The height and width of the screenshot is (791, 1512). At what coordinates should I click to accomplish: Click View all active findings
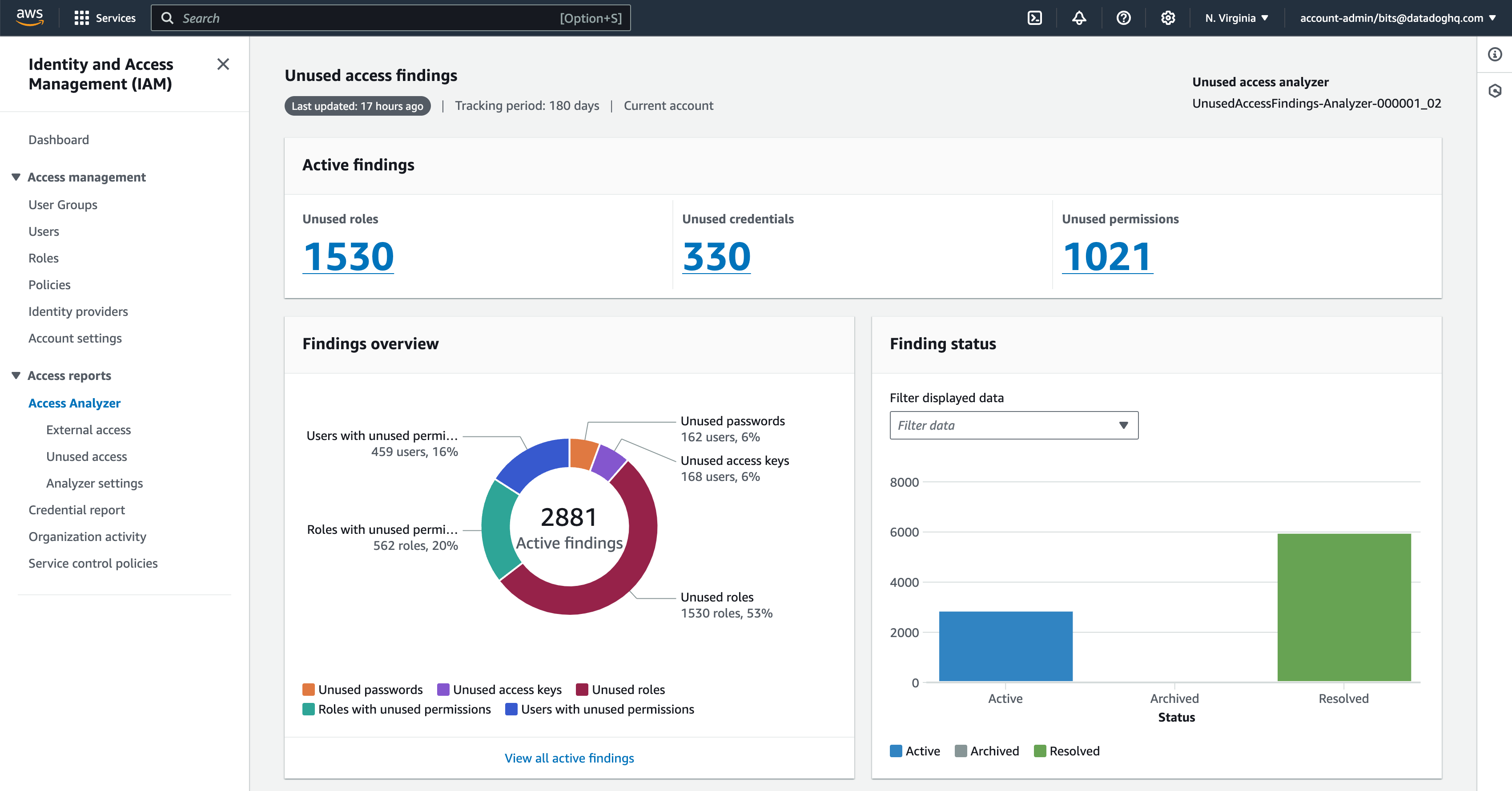pyautogui.click(x=568, y=758)
